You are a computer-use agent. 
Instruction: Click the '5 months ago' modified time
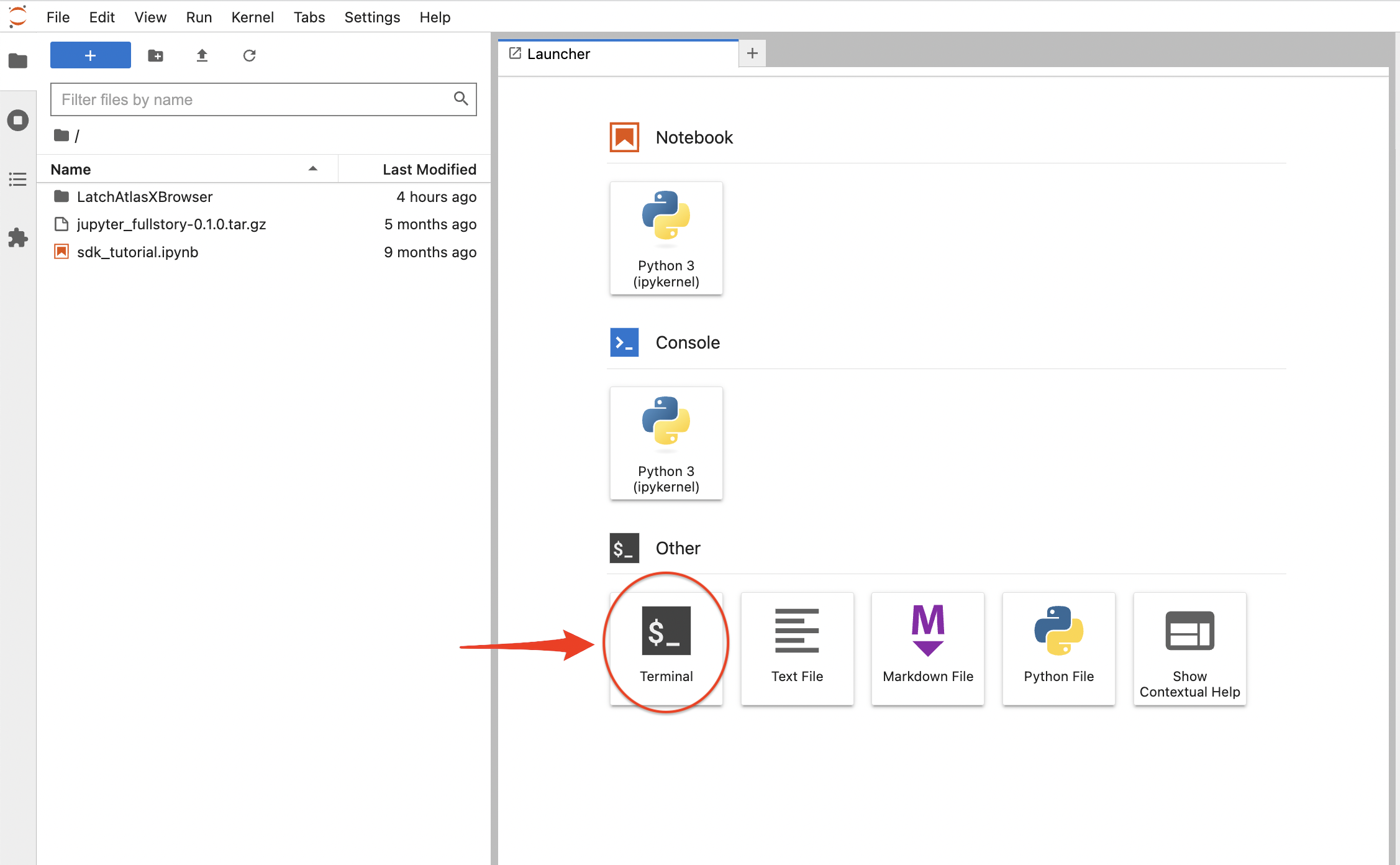[x=430, y=224]
